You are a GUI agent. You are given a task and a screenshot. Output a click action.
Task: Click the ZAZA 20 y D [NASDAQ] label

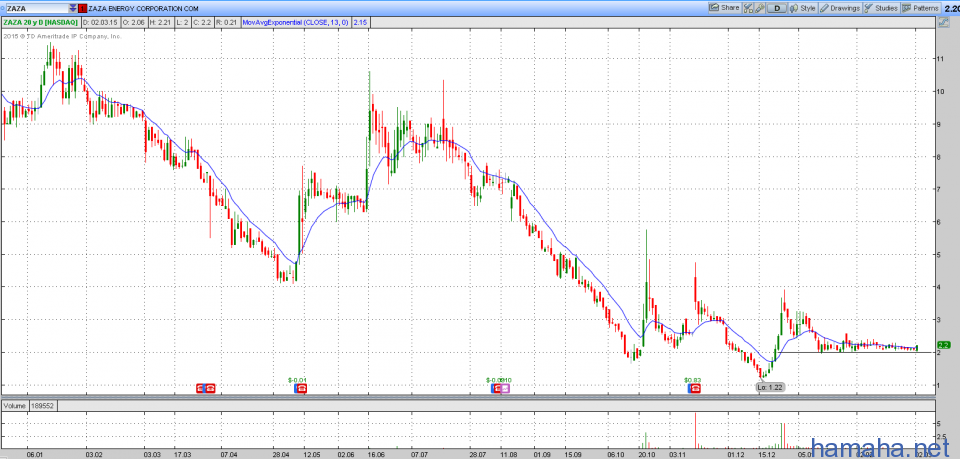[x=42, y=23]
